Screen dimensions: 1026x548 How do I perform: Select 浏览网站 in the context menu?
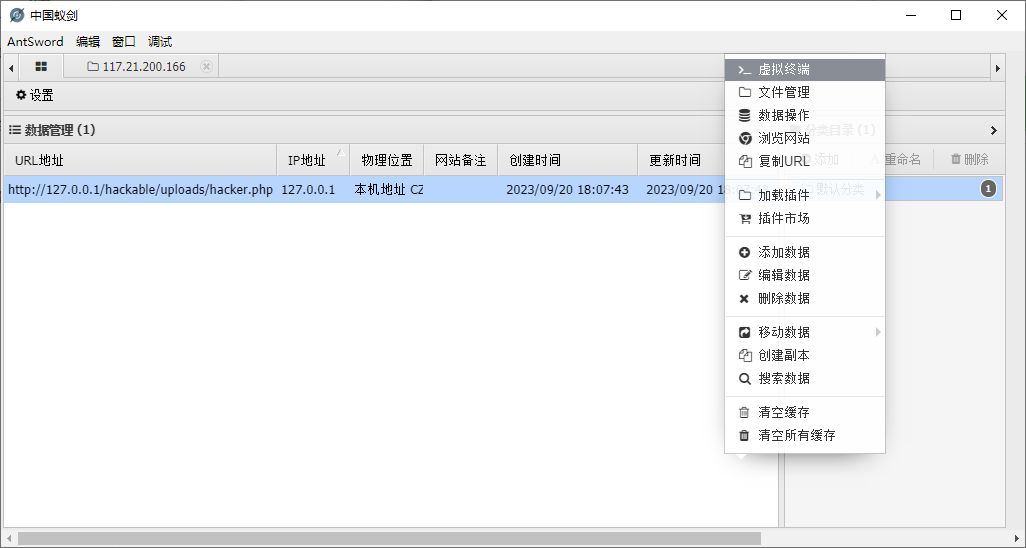[805, 138]
